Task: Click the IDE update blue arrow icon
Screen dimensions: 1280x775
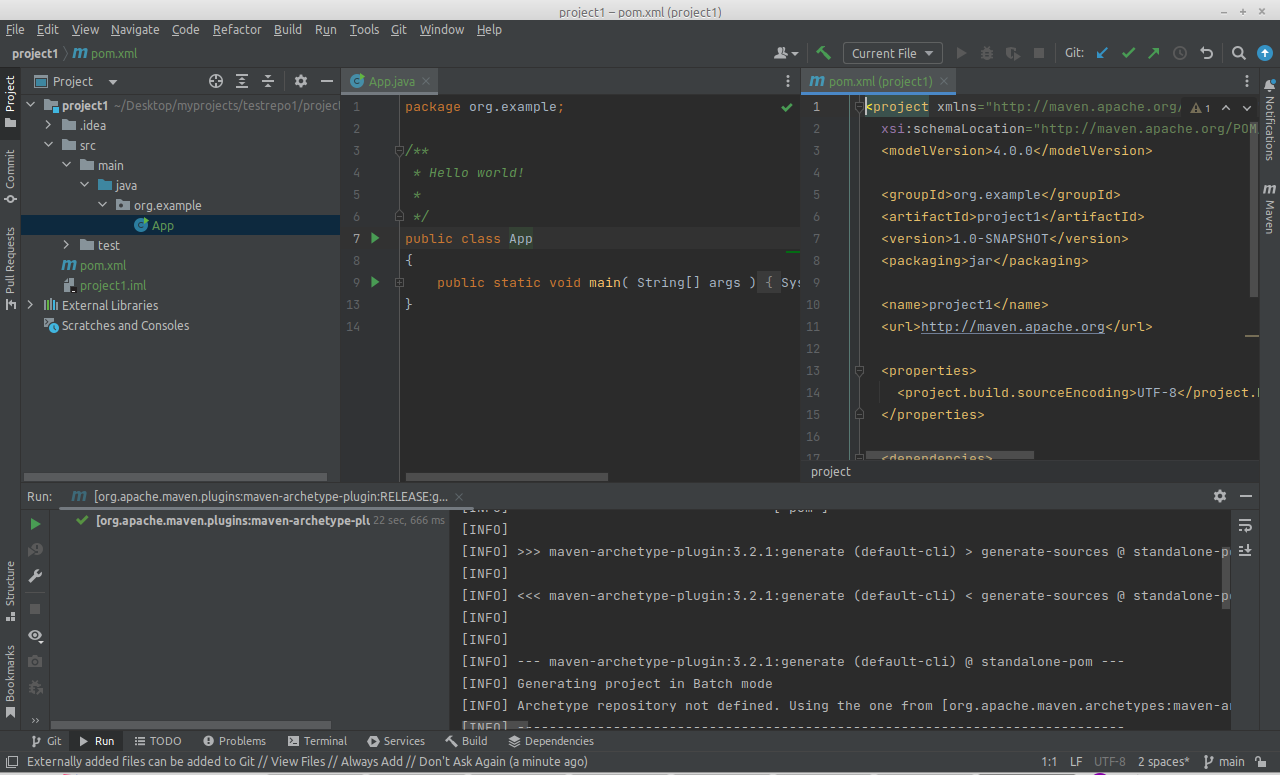Action: pyautogui.click(x=1265, y=53)
